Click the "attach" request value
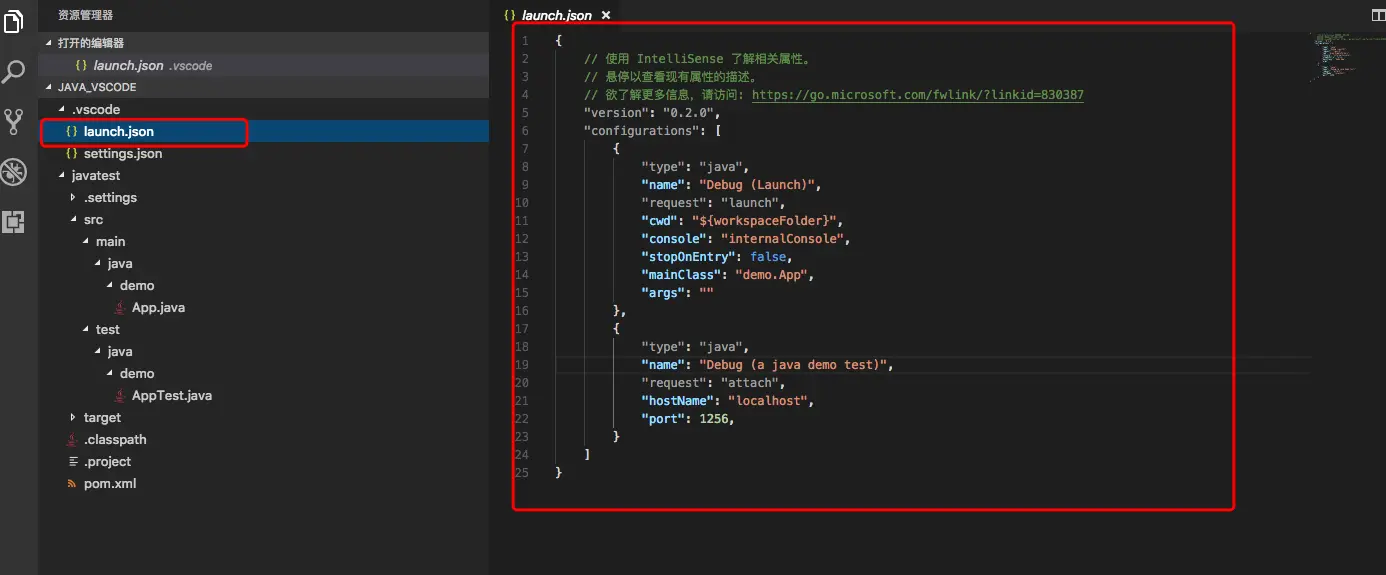The image size is (1386, 575). [748, 383]
